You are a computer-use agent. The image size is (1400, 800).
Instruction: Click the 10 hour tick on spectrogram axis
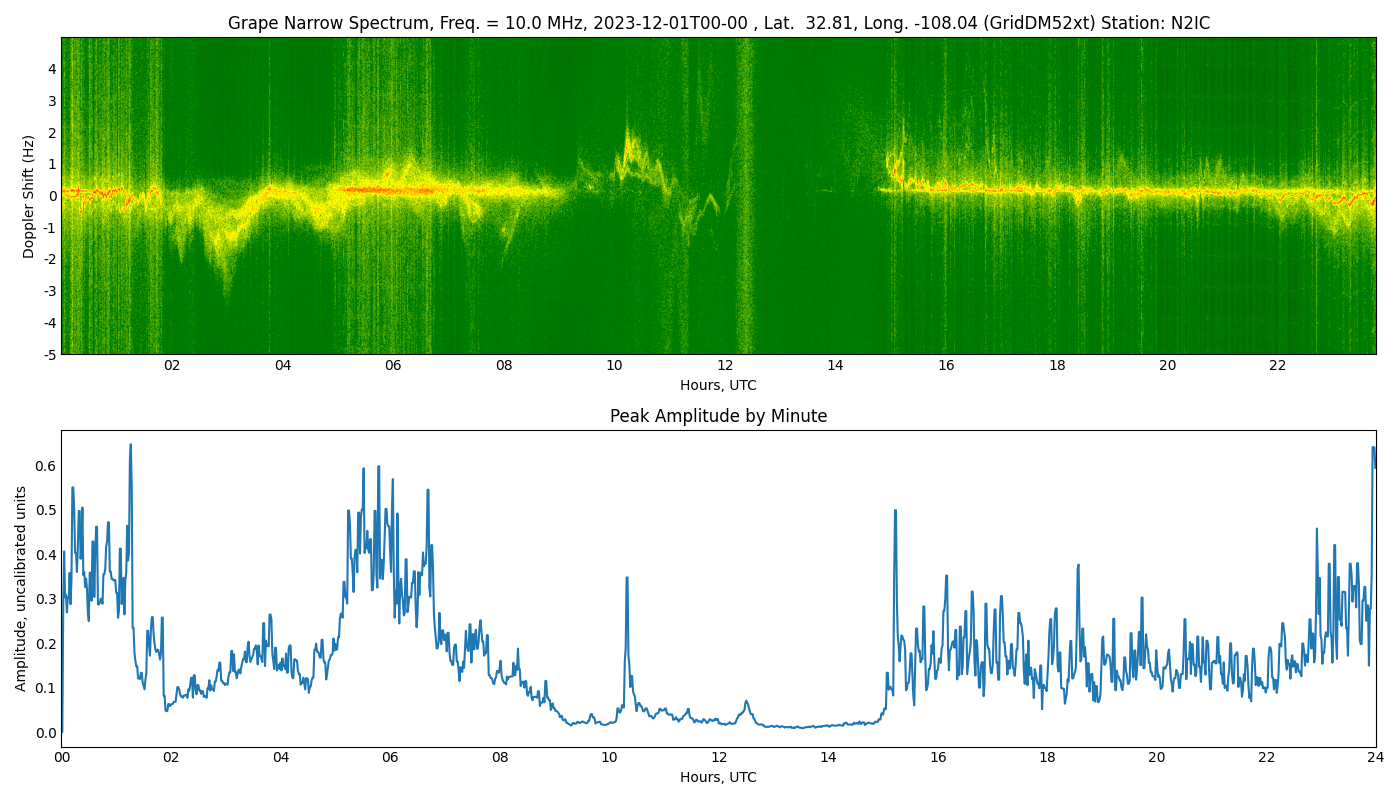point(614,366)
